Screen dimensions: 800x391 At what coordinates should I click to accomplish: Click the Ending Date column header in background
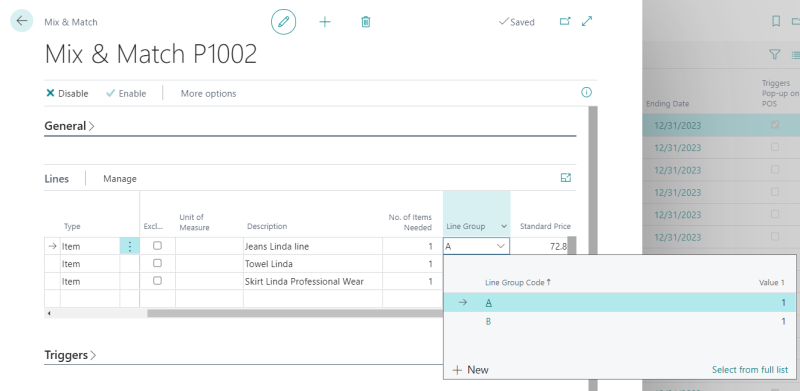[667, 104]
